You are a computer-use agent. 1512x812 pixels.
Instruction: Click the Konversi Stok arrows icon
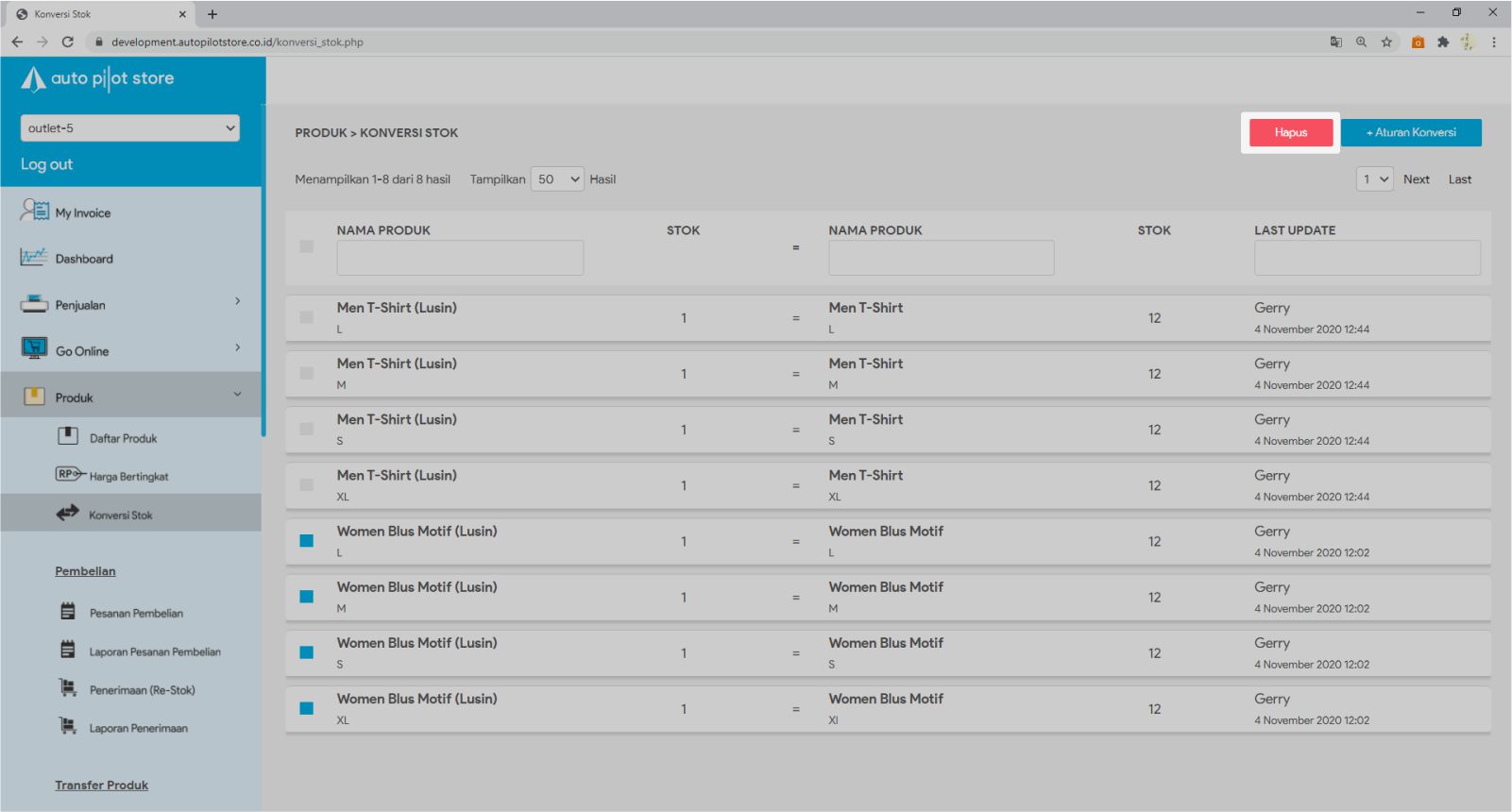pyautogui.click(x=67, y=514)
